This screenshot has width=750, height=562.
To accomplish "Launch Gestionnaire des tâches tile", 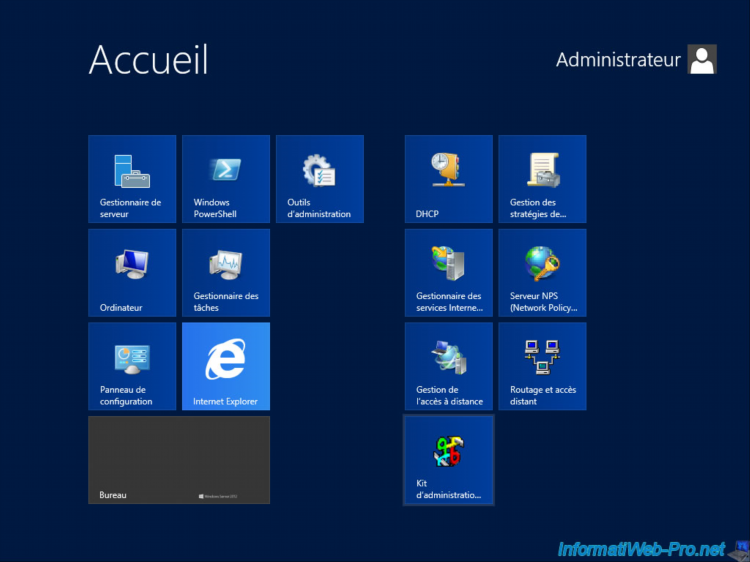I will pyautogui.click(x=226, y=273).
